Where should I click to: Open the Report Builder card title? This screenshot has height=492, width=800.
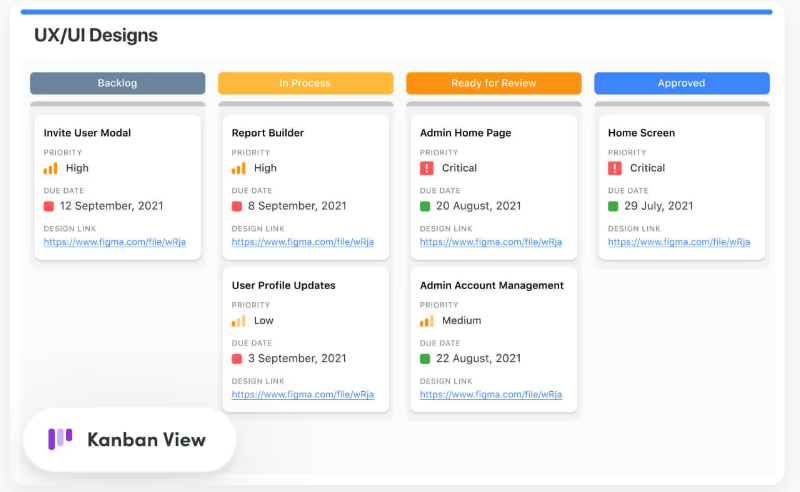268,133
